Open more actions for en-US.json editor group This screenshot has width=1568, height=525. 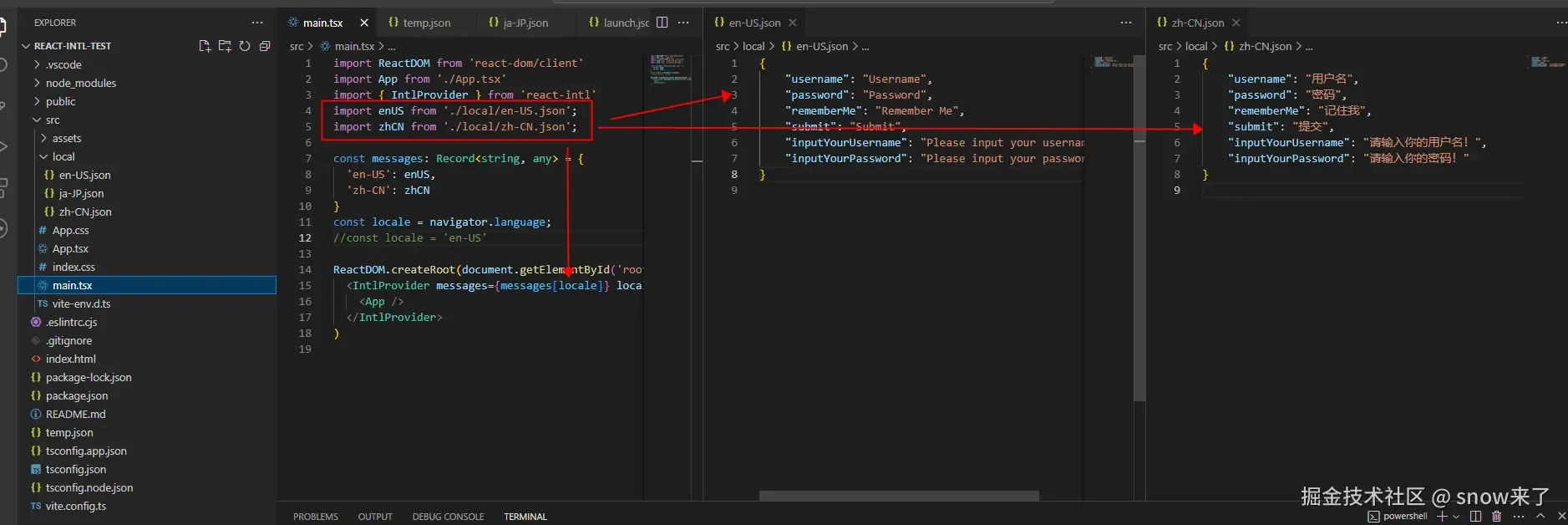pos(1126,23)
